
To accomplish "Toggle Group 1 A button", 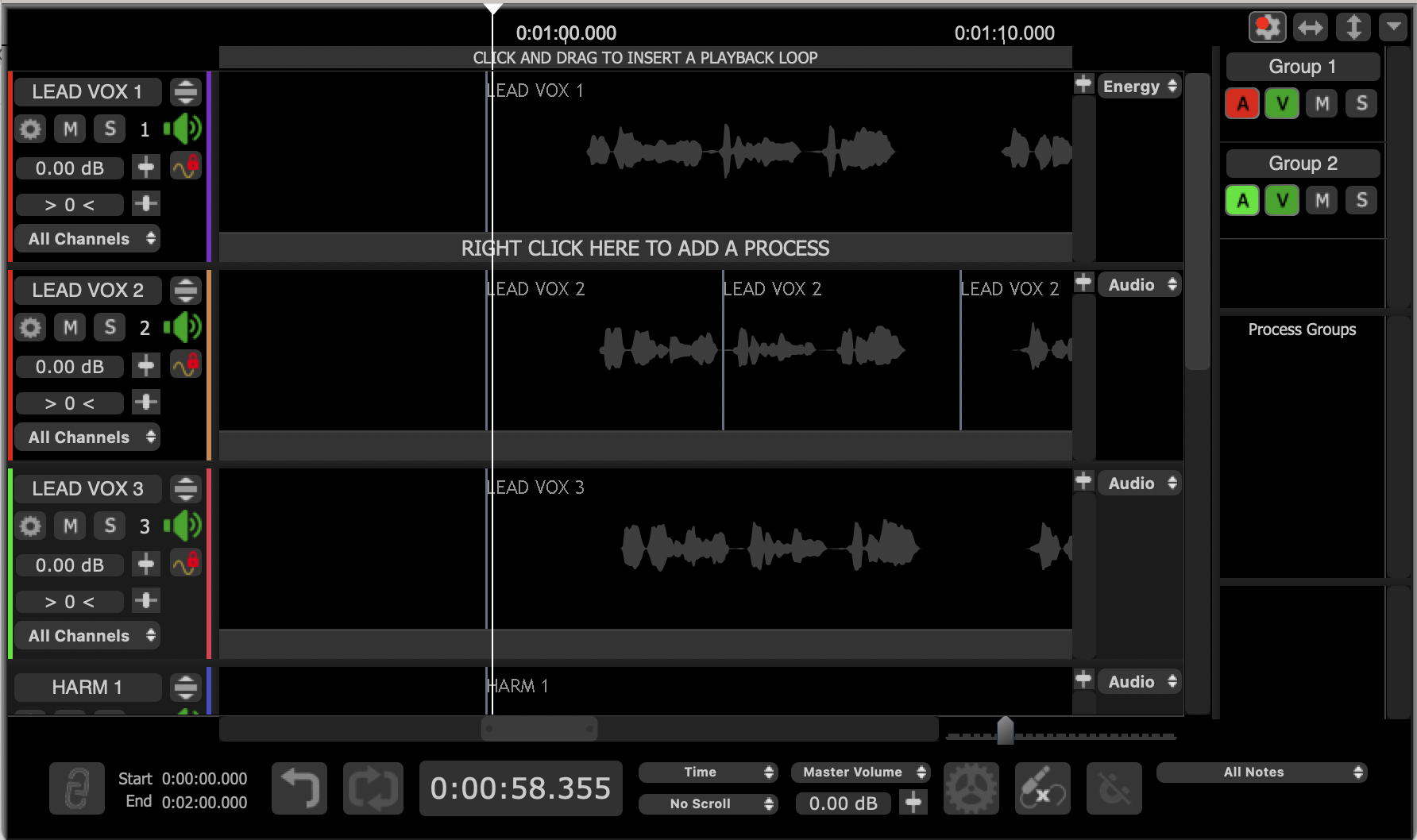I will coord(1242,103).
